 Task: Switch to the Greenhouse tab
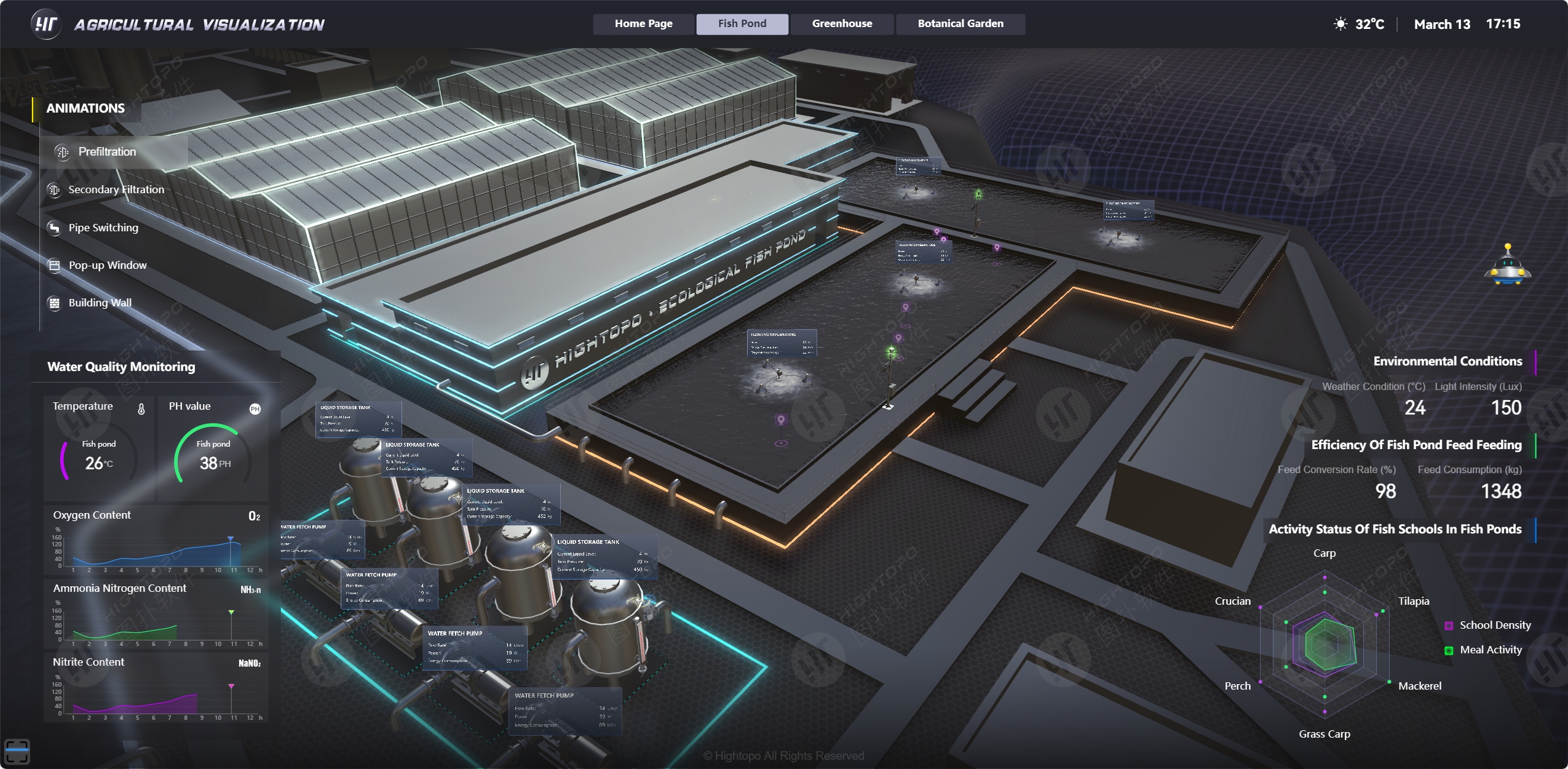pyautogui.click(x=842, y=24)
